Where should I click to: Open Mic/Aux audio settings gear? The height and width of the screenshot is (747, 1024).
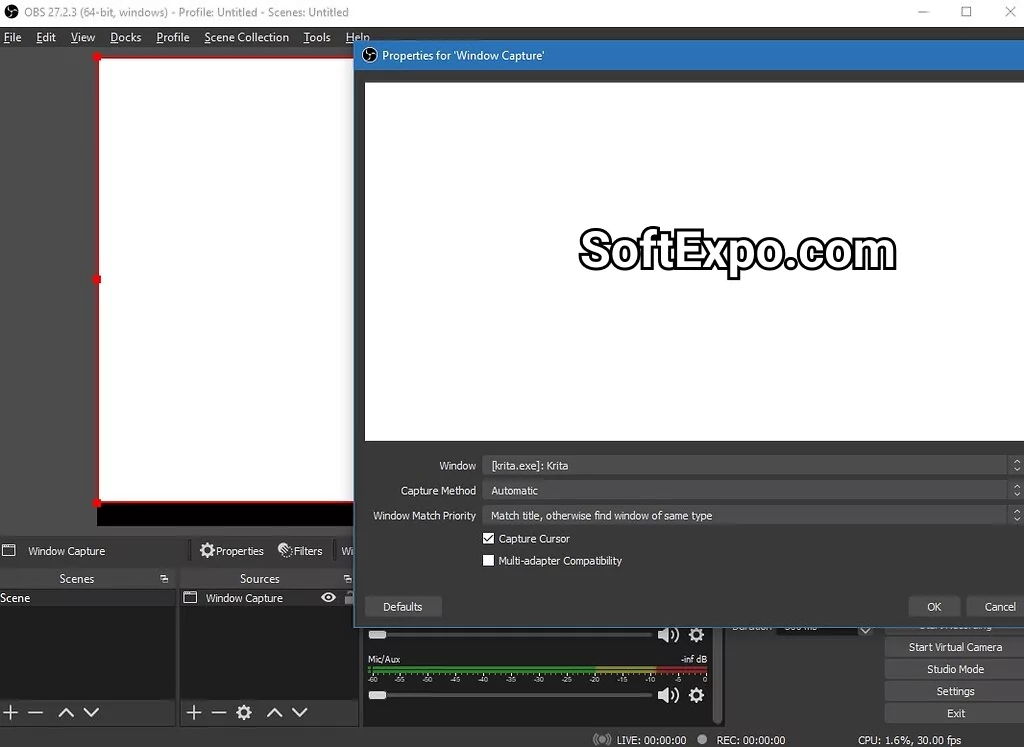tap(697, 695)
